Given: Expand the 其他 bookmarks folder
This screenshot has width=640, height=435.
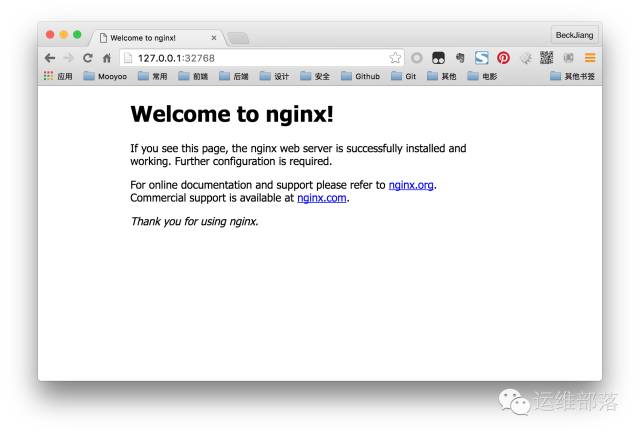Looking at the screenshot, I should tap(441, 76).
